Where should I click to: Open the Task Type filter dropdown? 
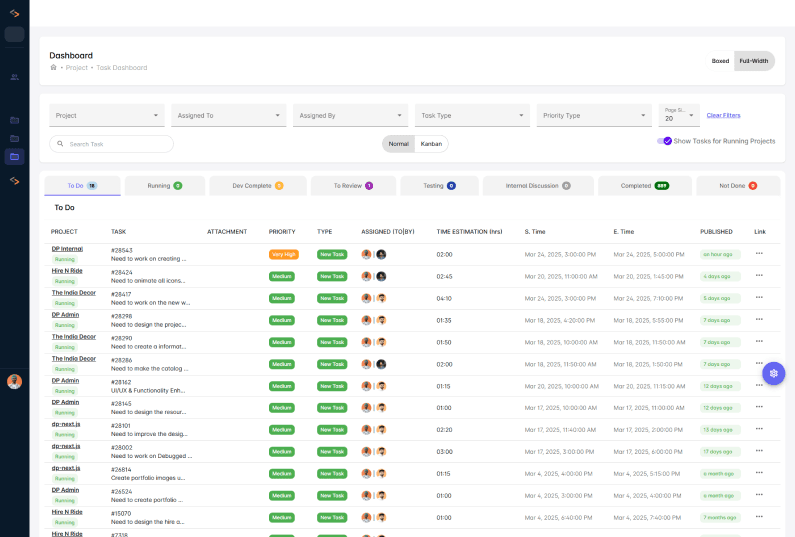[x=472, y=116]
